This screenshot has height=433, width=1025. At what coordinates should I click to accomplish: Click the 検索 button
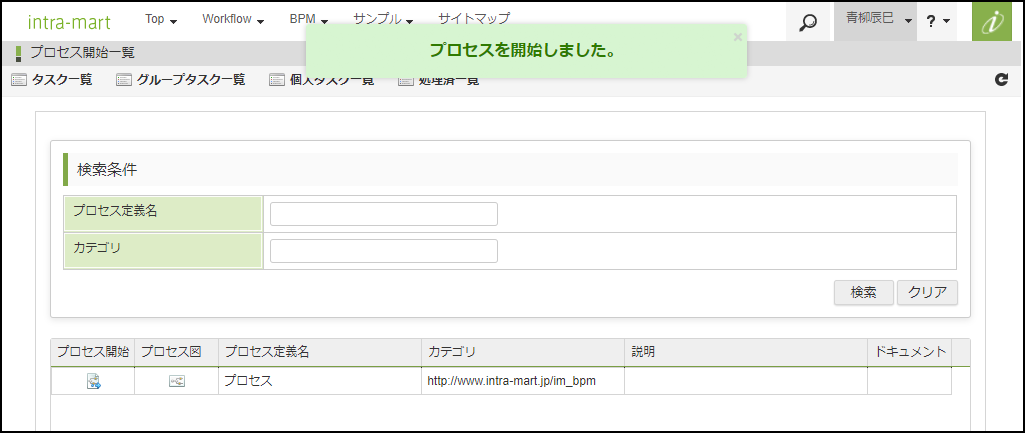(x=864, y=292)
